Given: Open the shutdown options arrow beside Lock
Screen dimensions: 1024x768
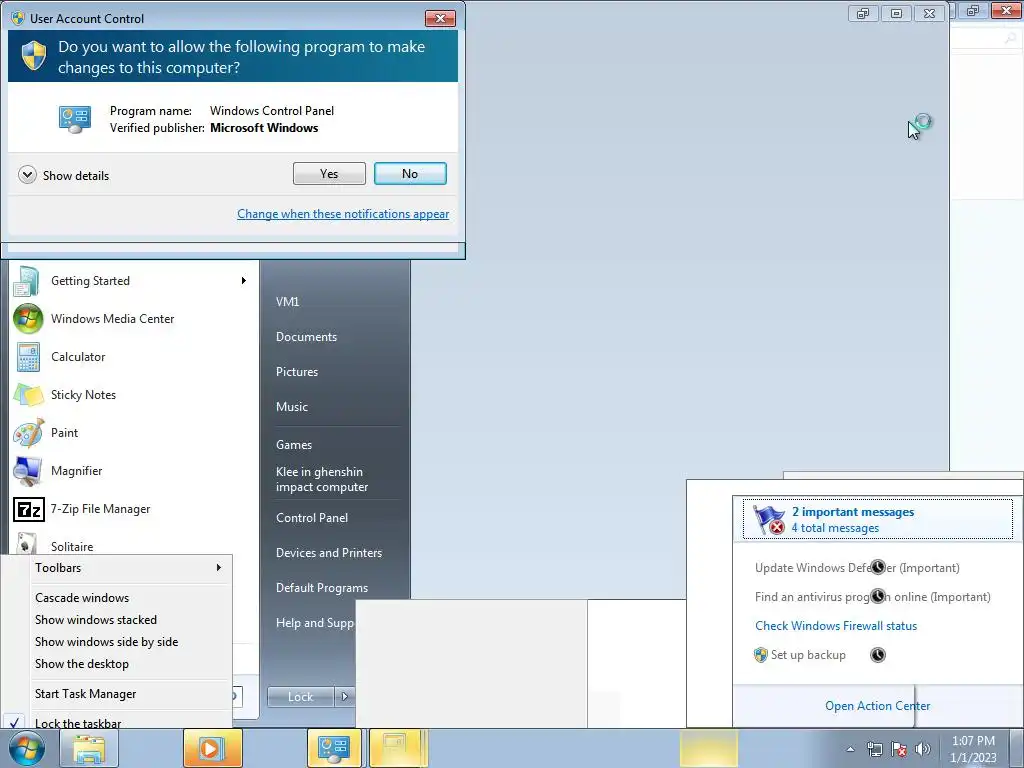Looking at the screenshot, I should [344, 696].
